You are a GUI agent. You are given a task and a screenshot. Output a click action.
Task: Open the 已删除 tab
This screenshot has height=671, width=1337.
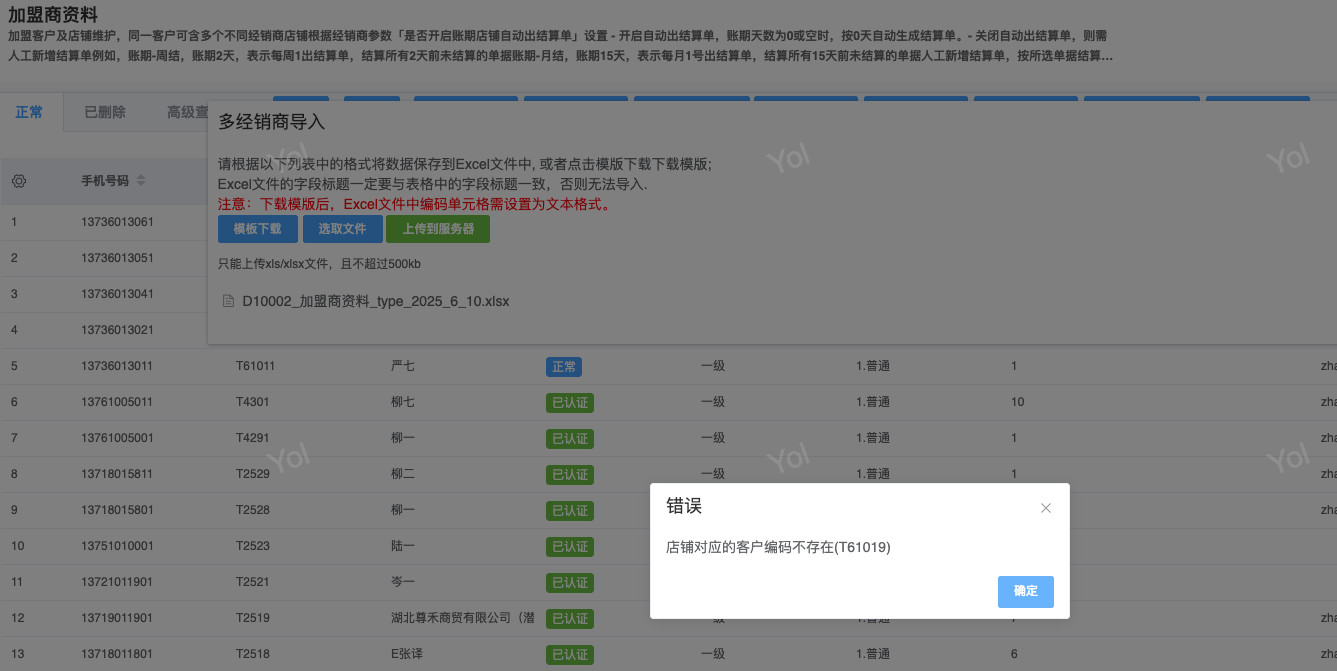(x=105, y=112)
